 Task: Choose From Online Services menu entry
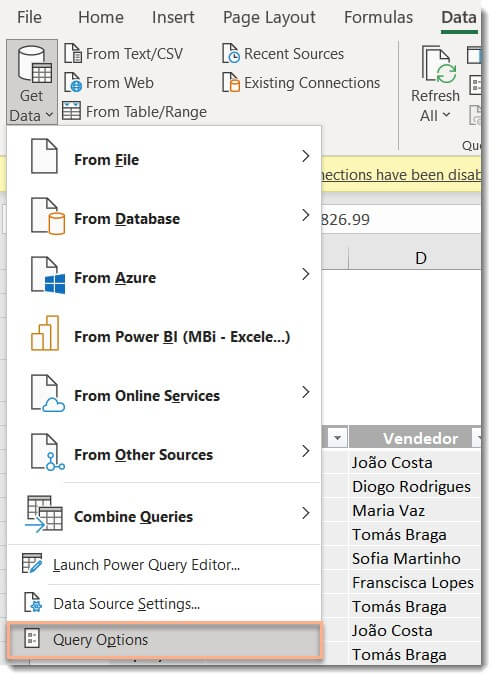click(x=164, y=395)
